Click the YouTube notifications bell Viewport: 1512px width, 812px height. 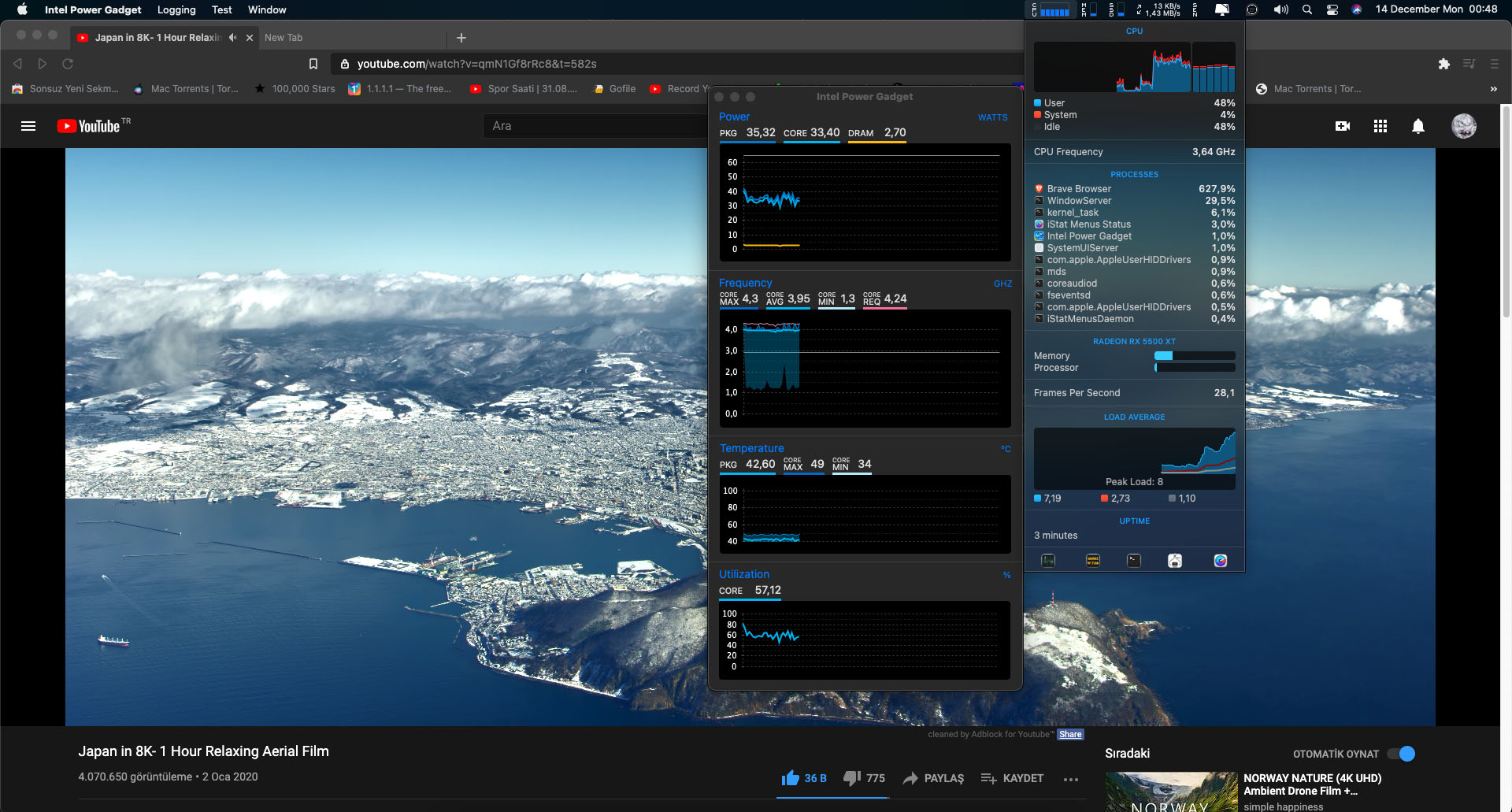pos(1417,126)
